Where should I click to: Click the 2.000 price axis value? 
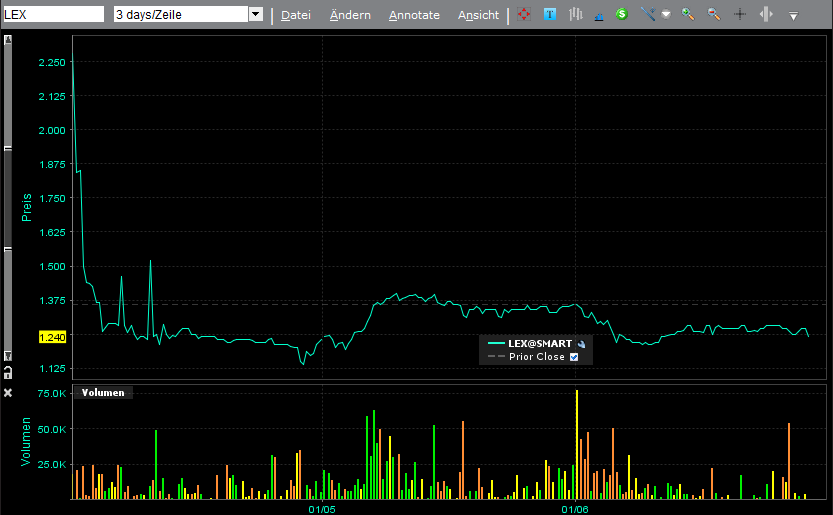click(52, 130)
